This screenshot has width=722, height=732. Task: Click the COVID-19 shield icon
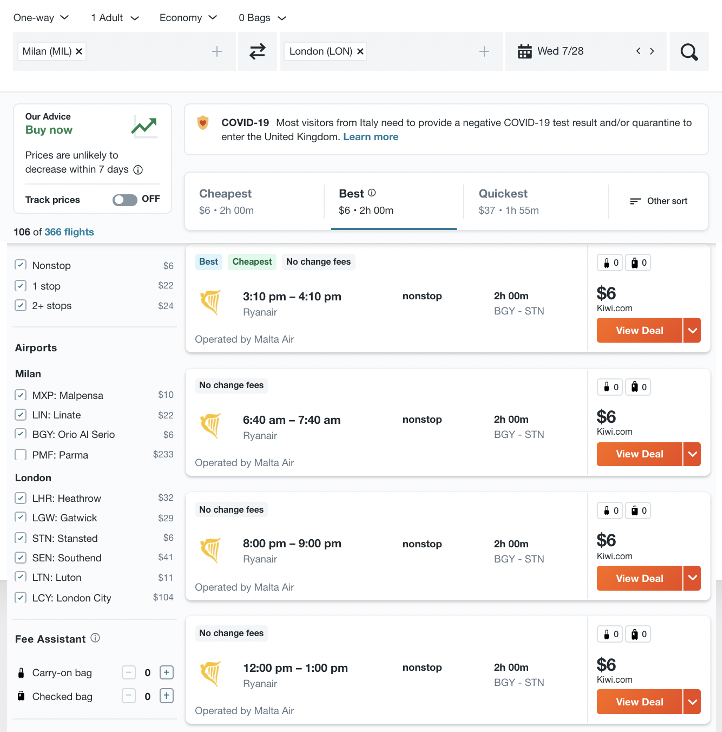pyautogui.click(x=203, y=123)
